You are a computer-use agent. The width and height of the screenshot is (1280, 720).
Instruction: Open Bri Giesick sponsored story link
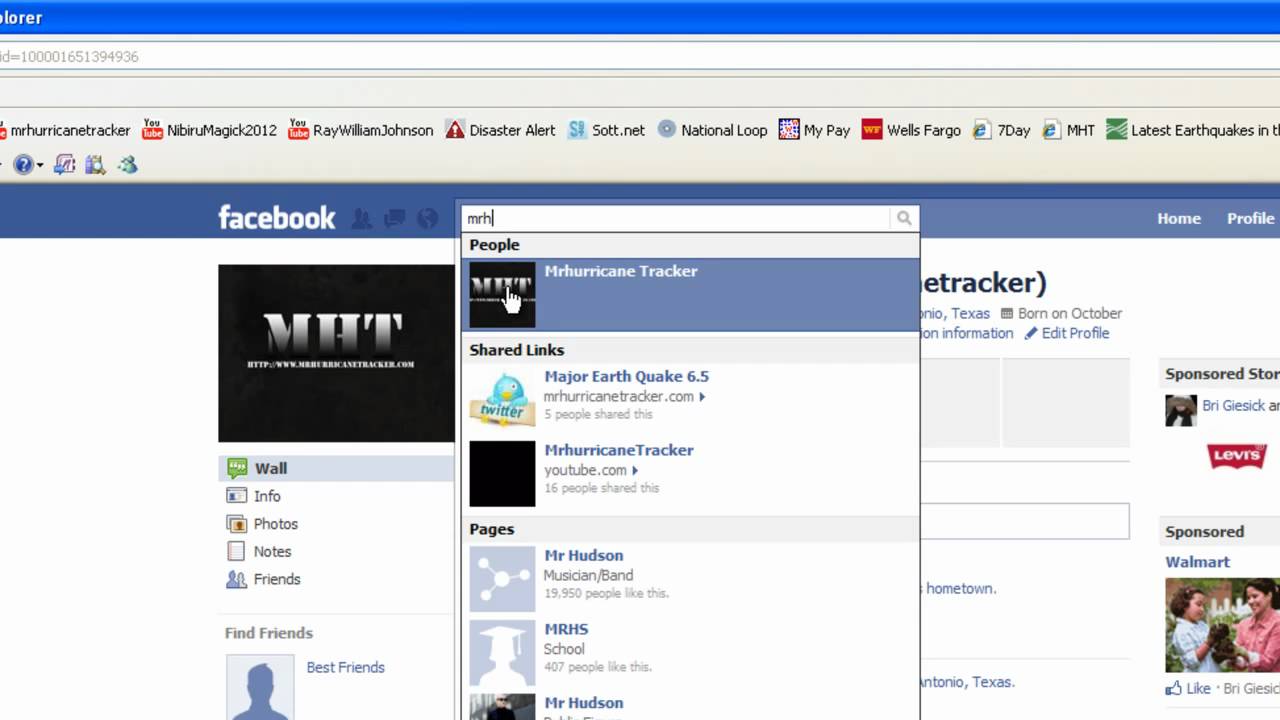[1233, 405]
